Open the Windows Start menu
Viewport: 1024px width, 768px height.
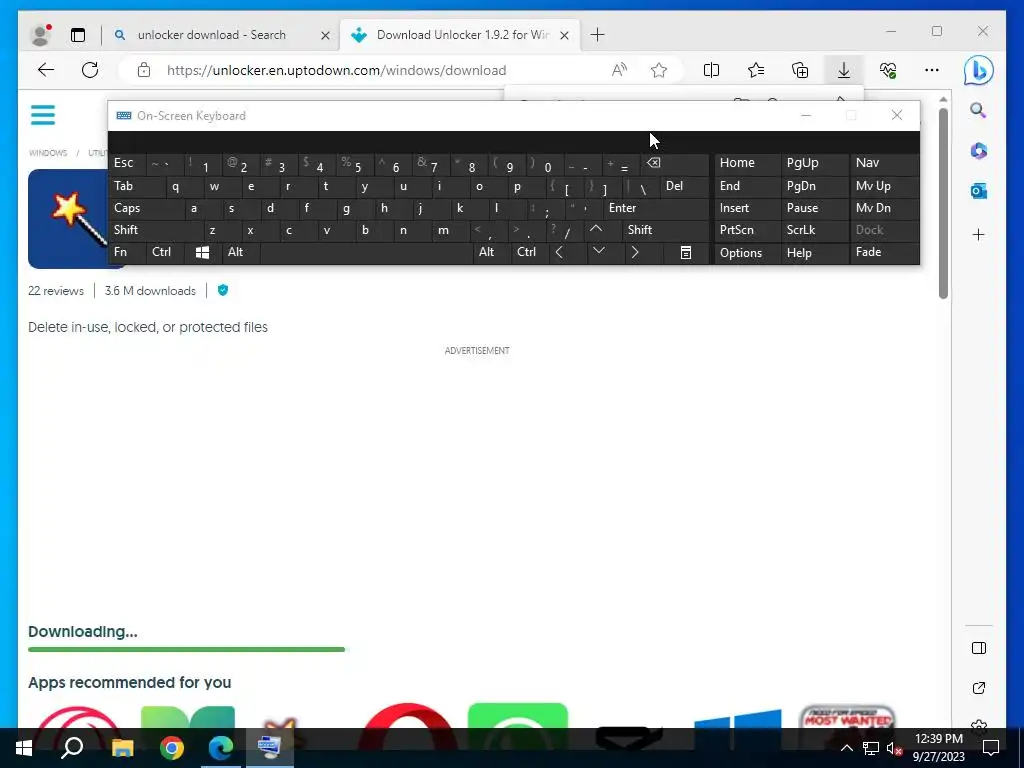coord(24,748)
